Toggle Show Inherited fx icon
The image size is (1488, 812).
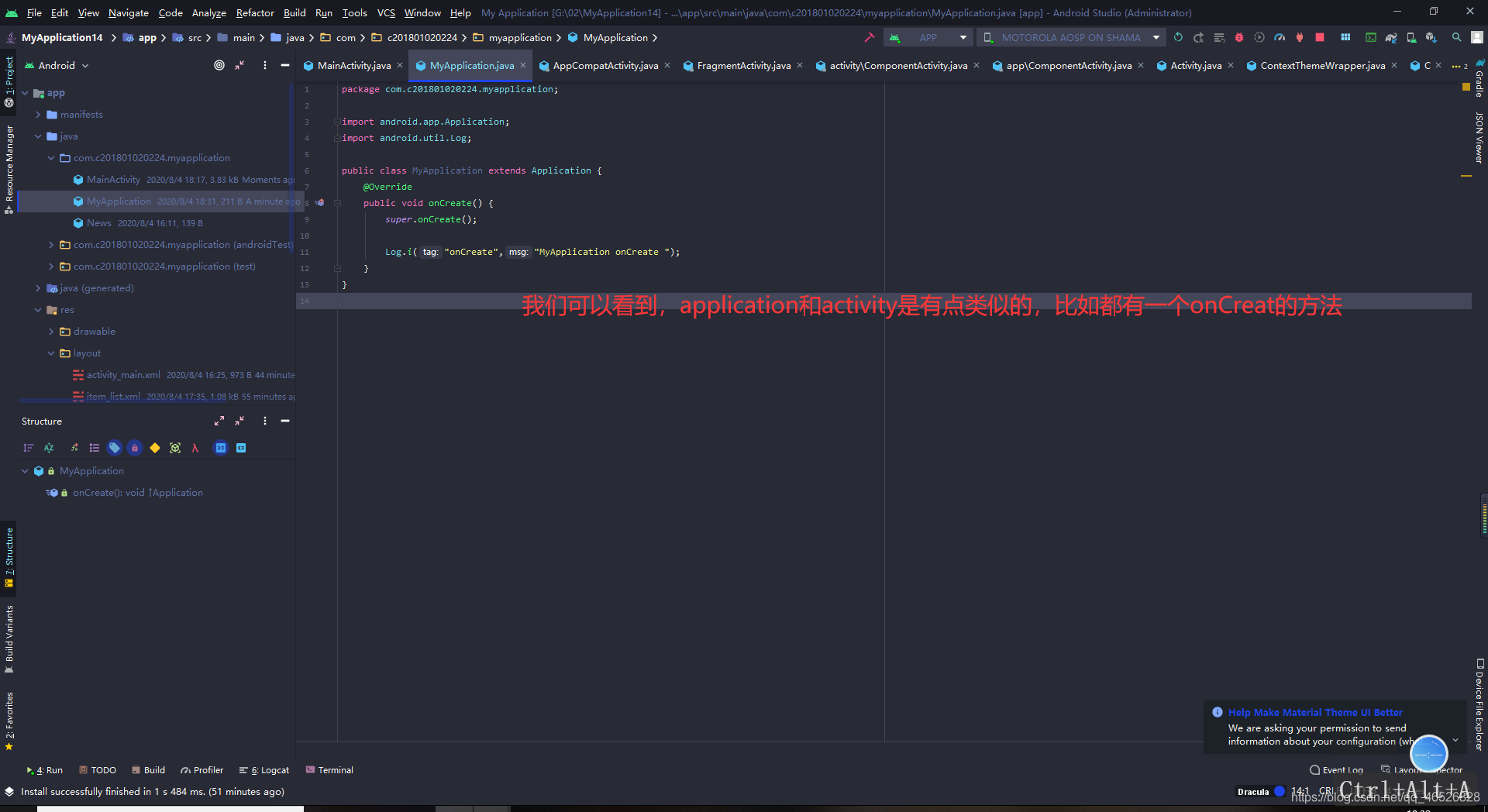74,448
